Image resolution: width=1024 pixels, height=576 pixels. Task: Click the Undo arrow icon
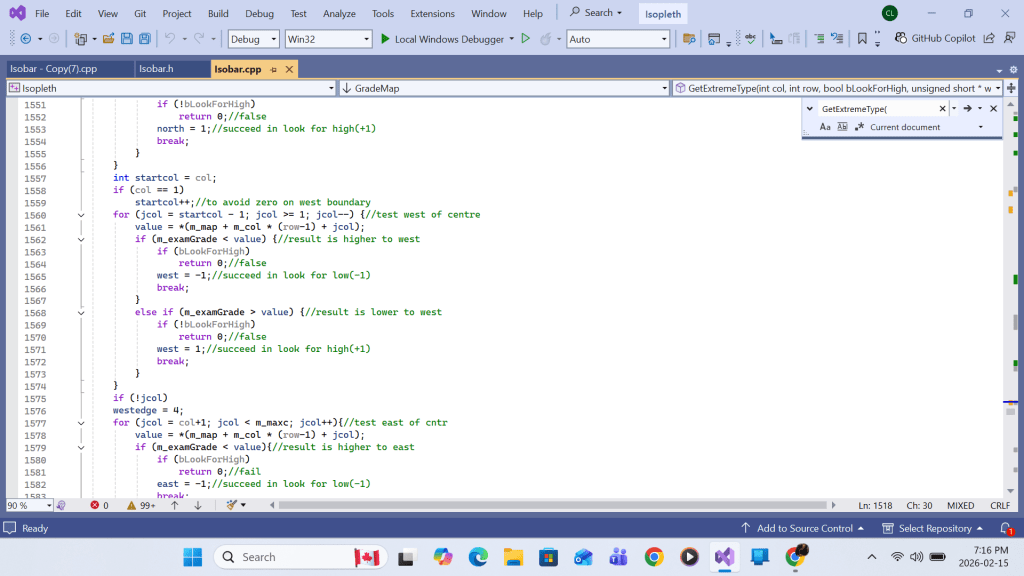(170, 39)
